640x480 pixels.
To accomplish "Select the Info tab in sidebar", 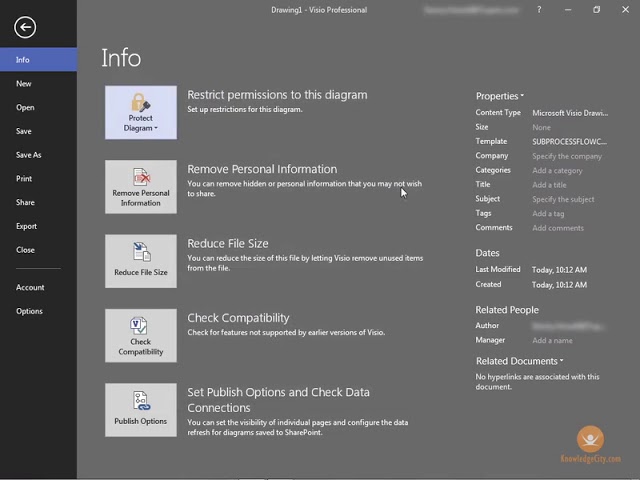I will tap(38, 60).
